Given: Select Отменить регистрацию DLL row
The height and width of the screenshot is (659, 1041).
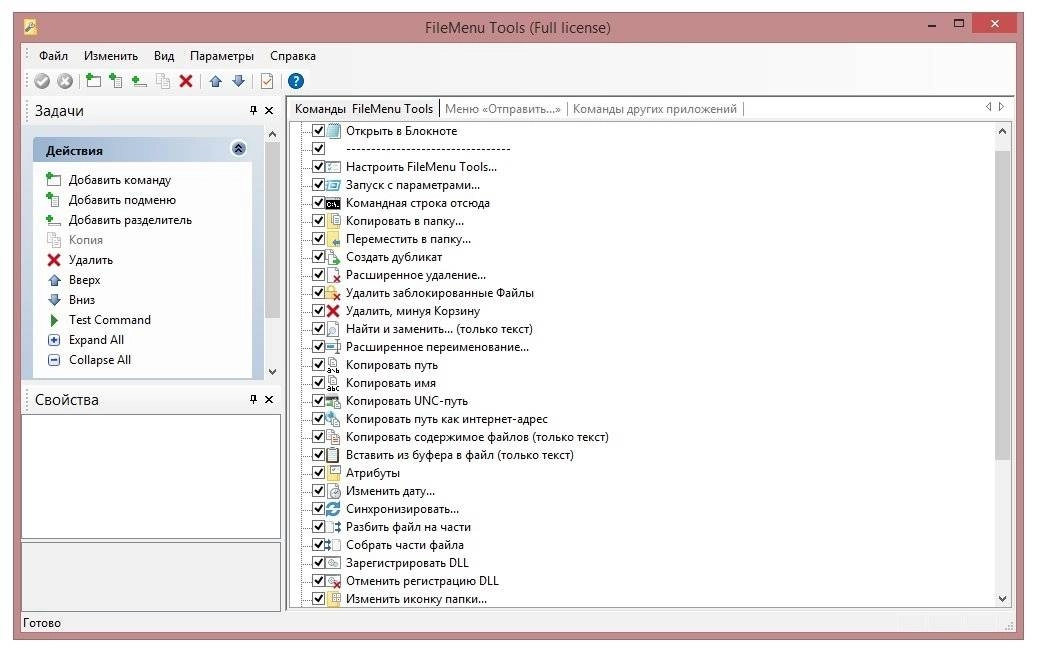Looking at the screenshot, I should pos(422,581).
